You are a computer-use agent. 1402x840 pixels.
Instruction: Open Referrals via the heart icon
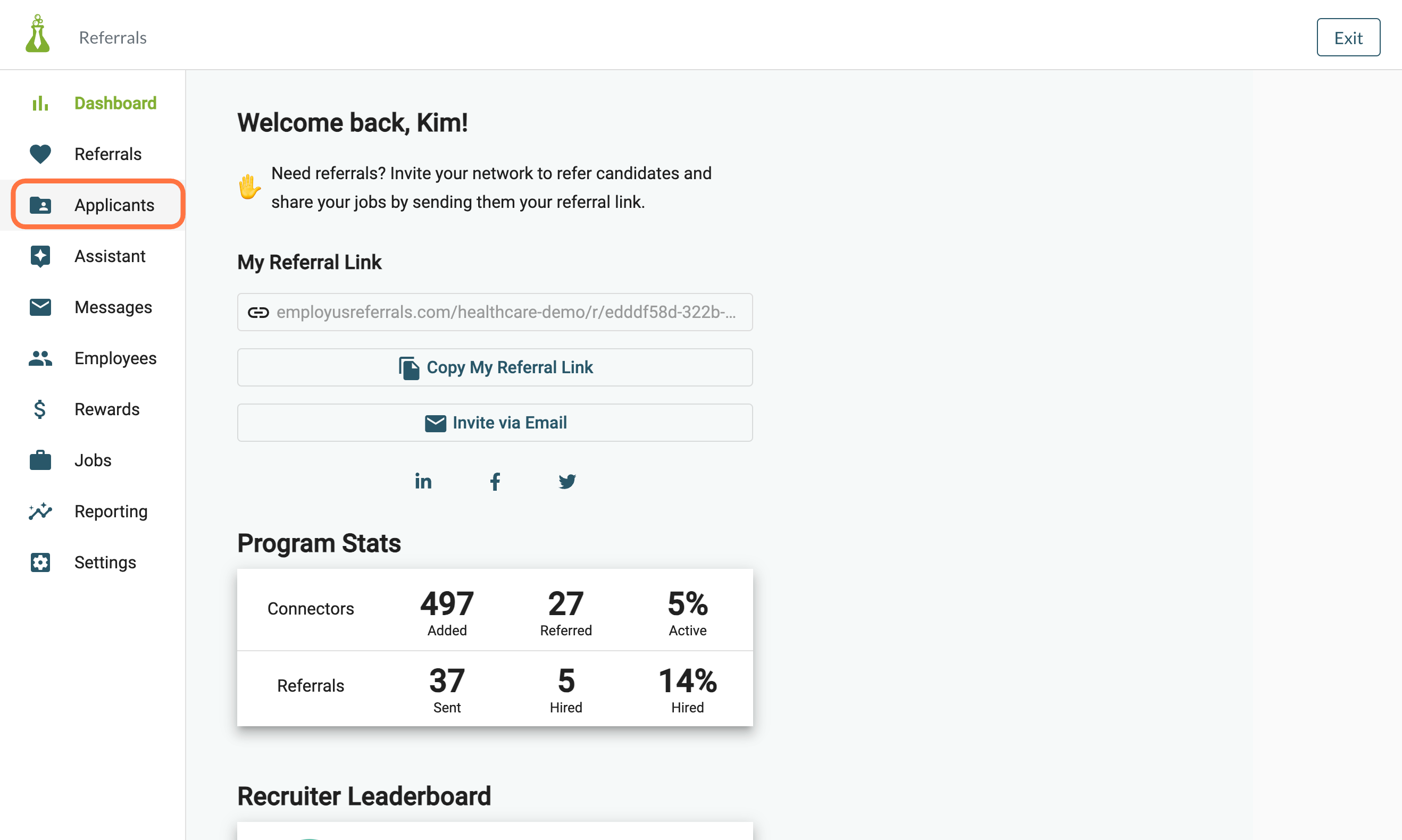tap(40, 154)
